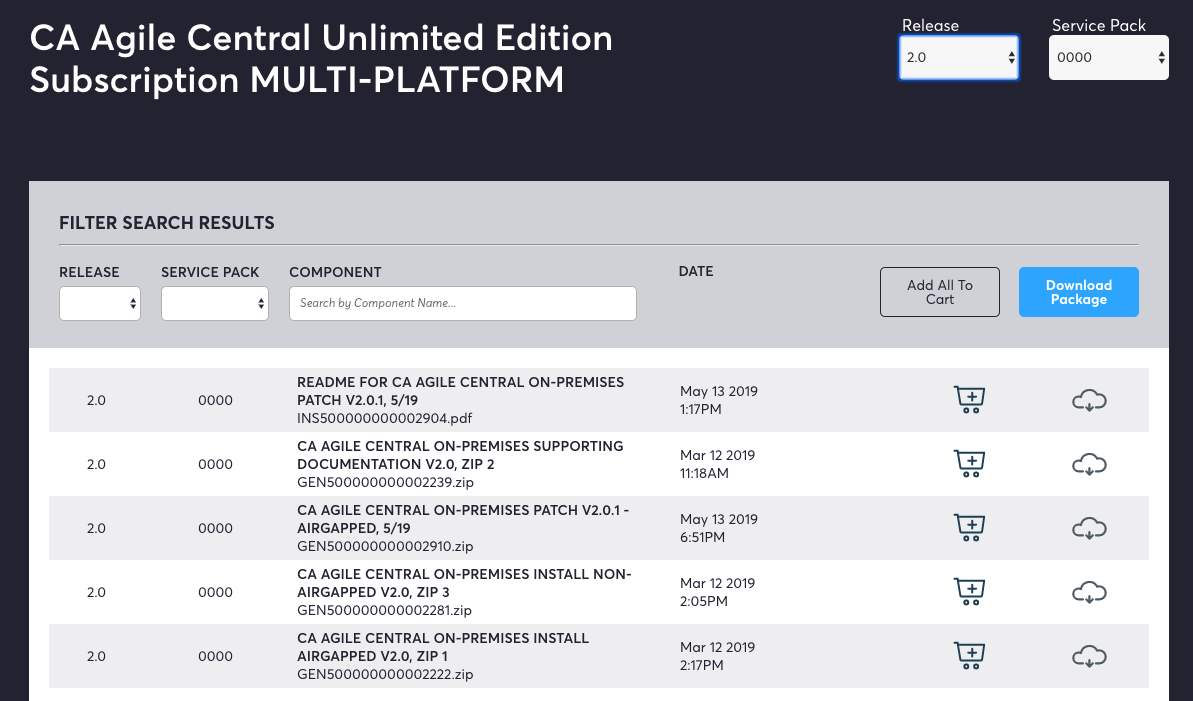This screenshot has height=701, width=1193.
Task: Focus the Search by Component Name field
Action: pyautogui.click(x=463, y=304)
